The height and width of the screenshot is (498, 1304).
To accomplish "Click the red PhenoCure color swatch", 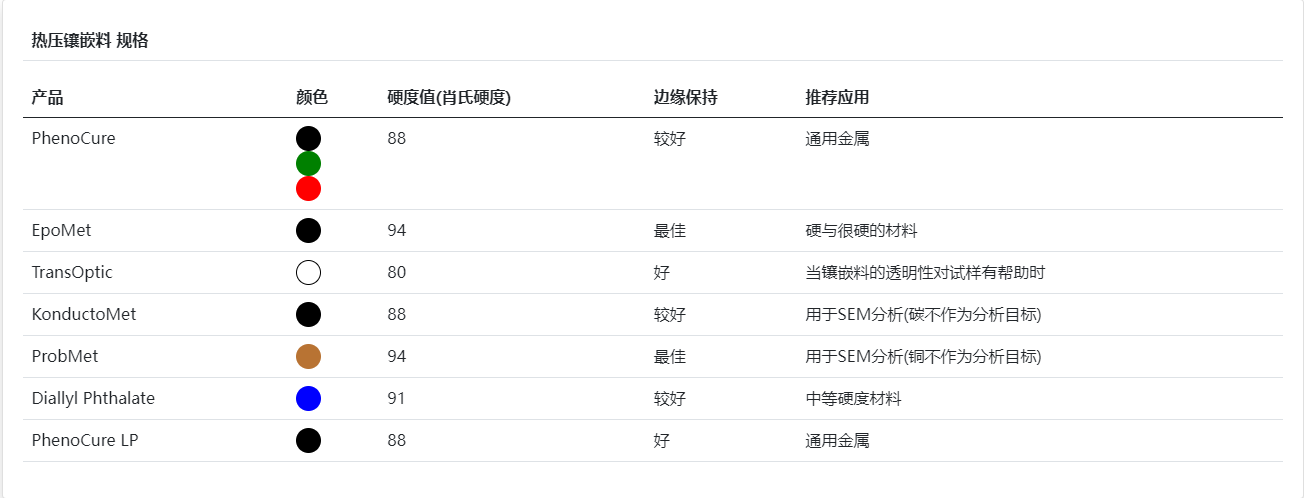I will coord(308,188).
